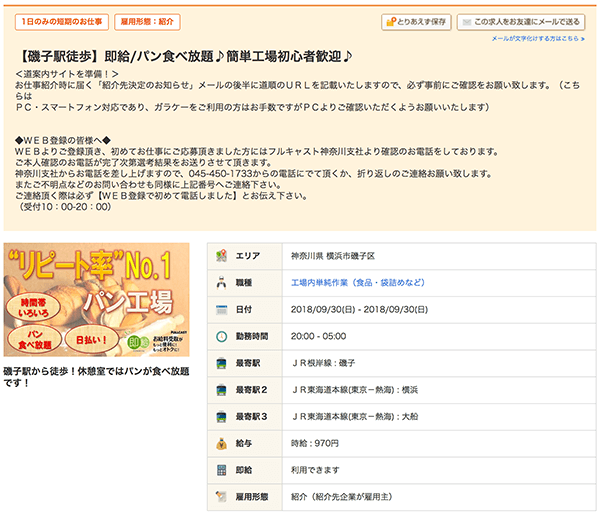The height and width of the screenshot is (515, 600).
Task: Click the calculator icon beside 即給
Action: tap(222, 470)
